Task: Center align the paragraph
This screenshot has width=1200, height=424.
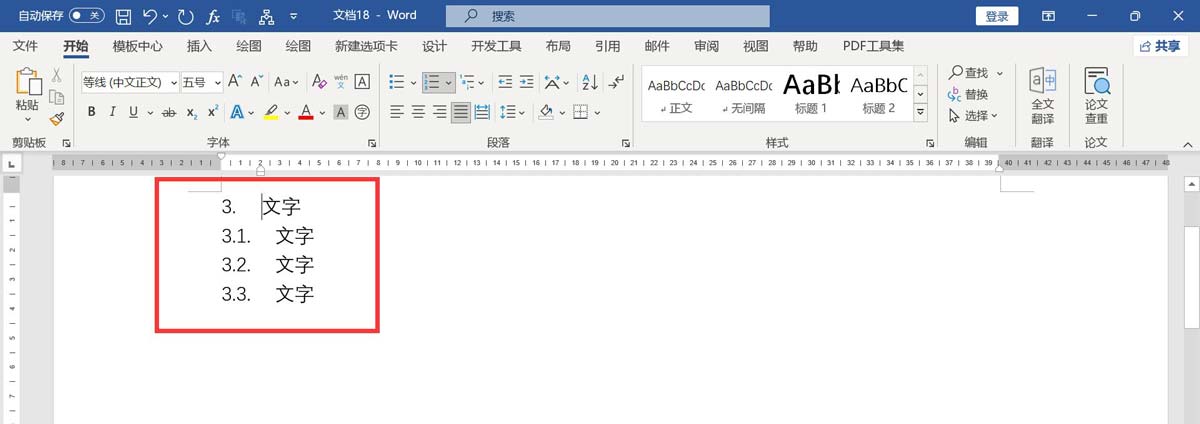Action: 418,112
